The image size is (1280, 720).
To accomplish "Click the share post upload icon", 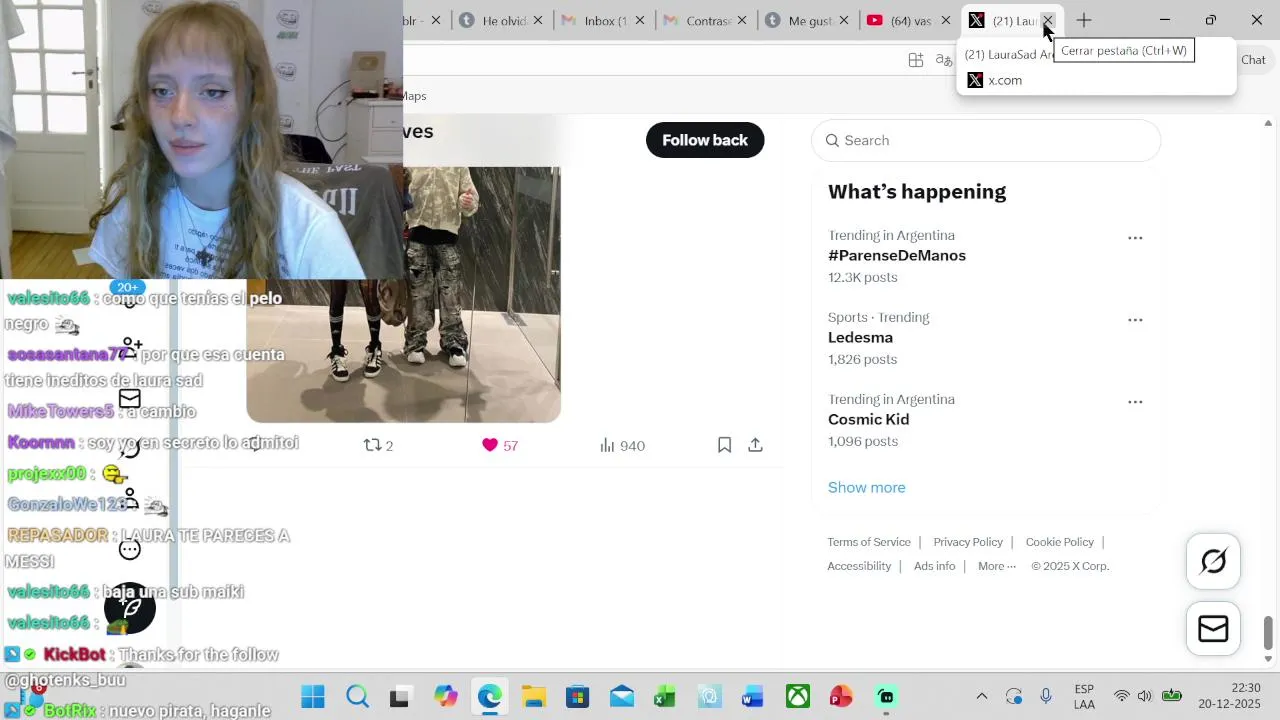I will (755, 445).
